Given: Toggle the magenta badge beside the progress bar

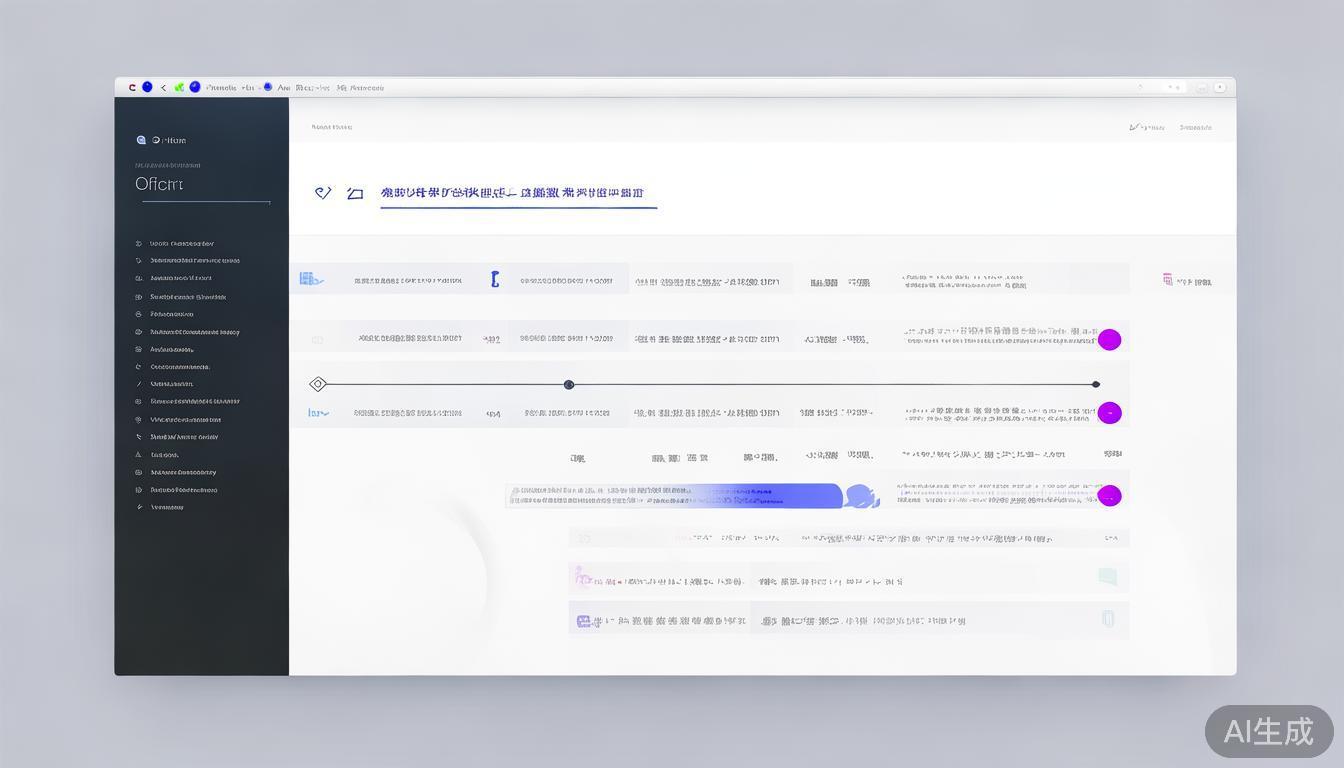Looking at the screenshot, I should (1110, 412).
